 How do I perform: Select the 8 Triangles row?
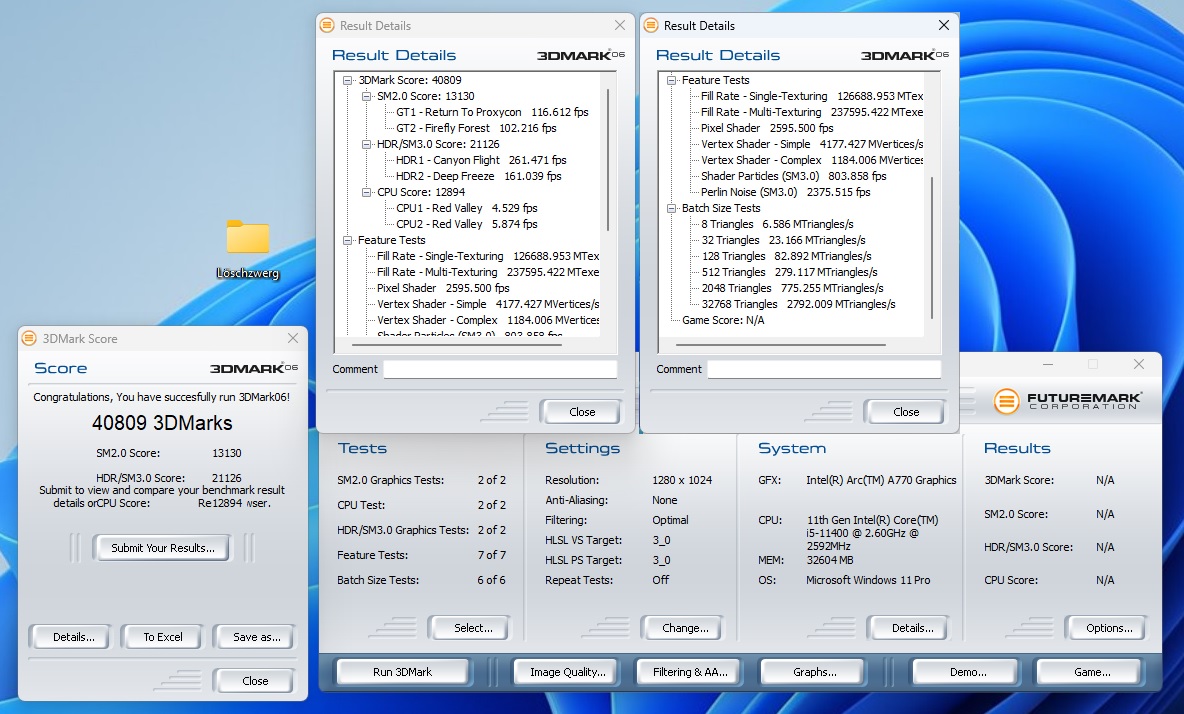(777, 224)
